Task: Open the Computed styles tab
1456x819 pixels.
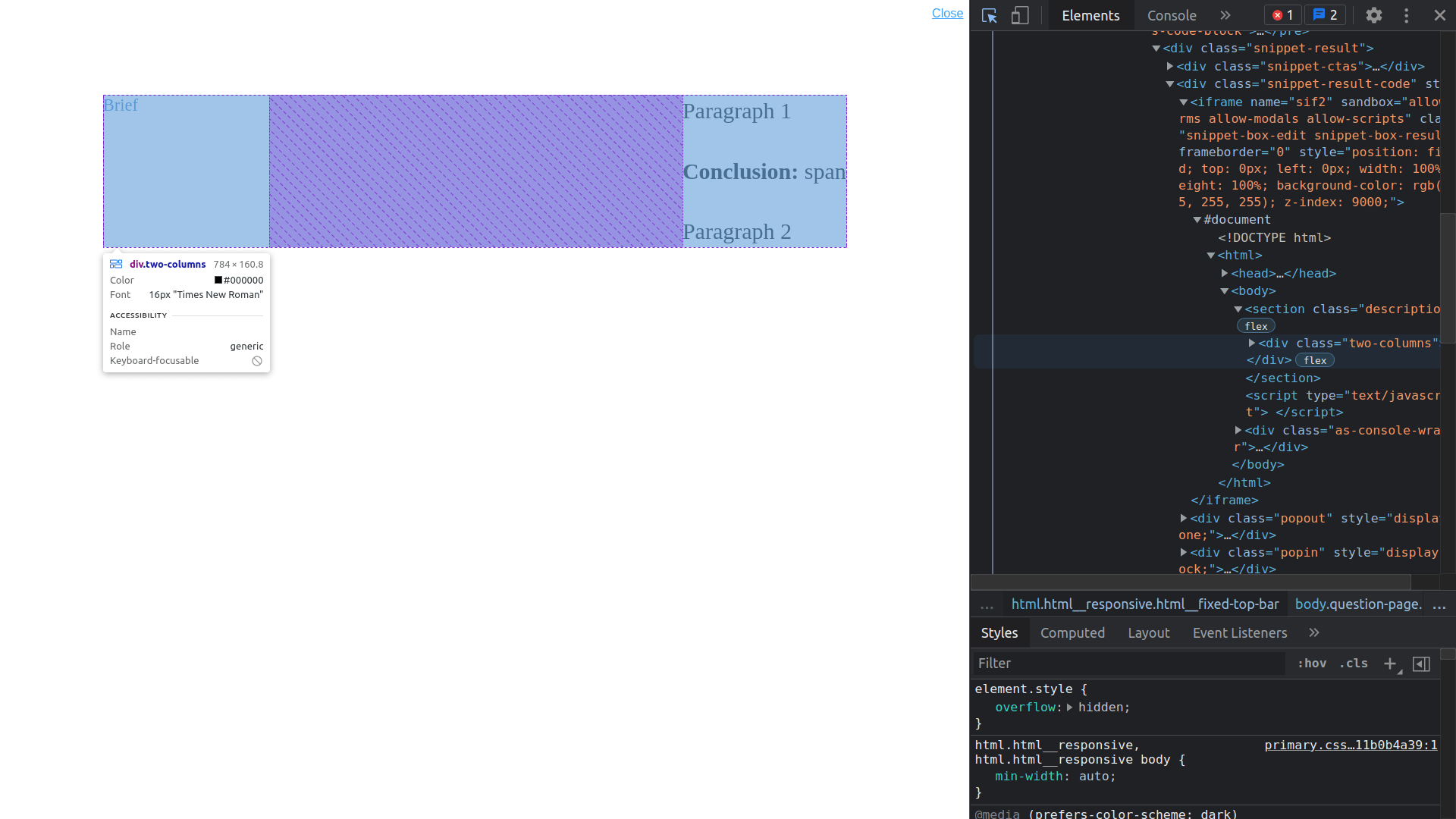Action: point(1072,633)
